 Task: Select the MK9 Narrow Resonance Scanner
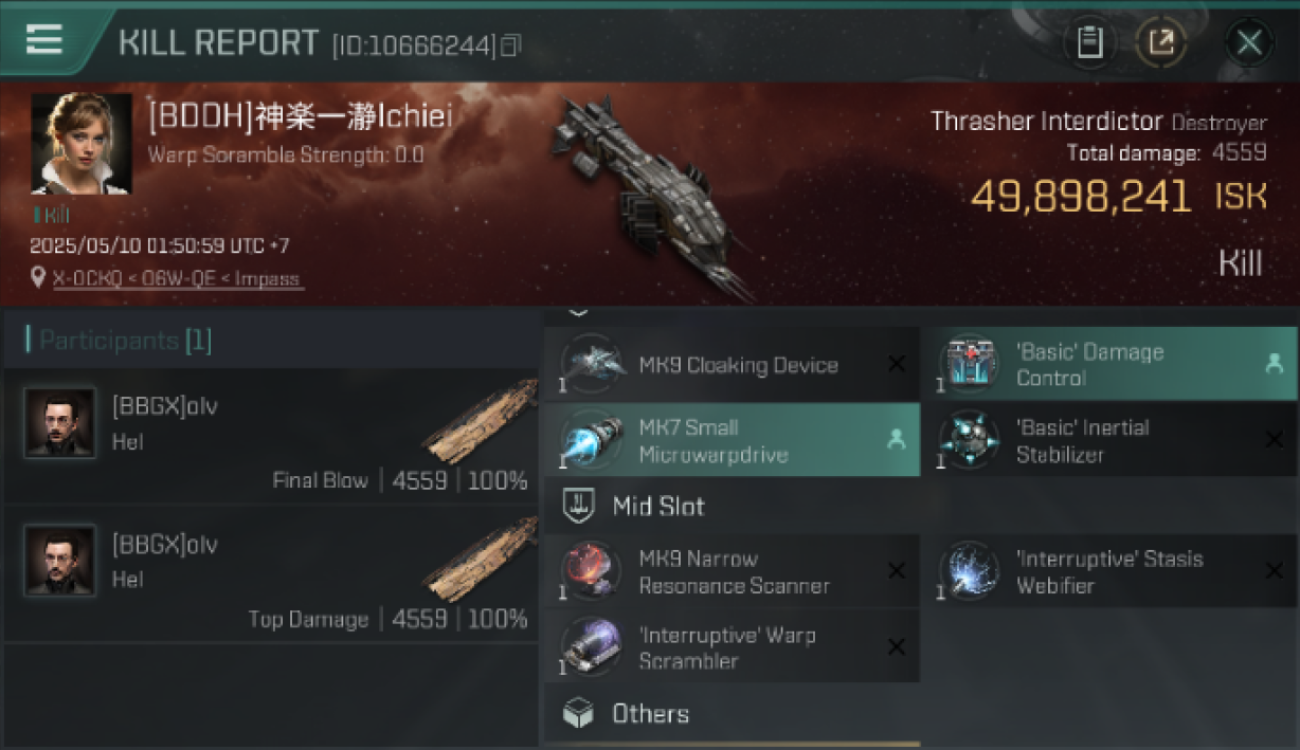(731, 571)
